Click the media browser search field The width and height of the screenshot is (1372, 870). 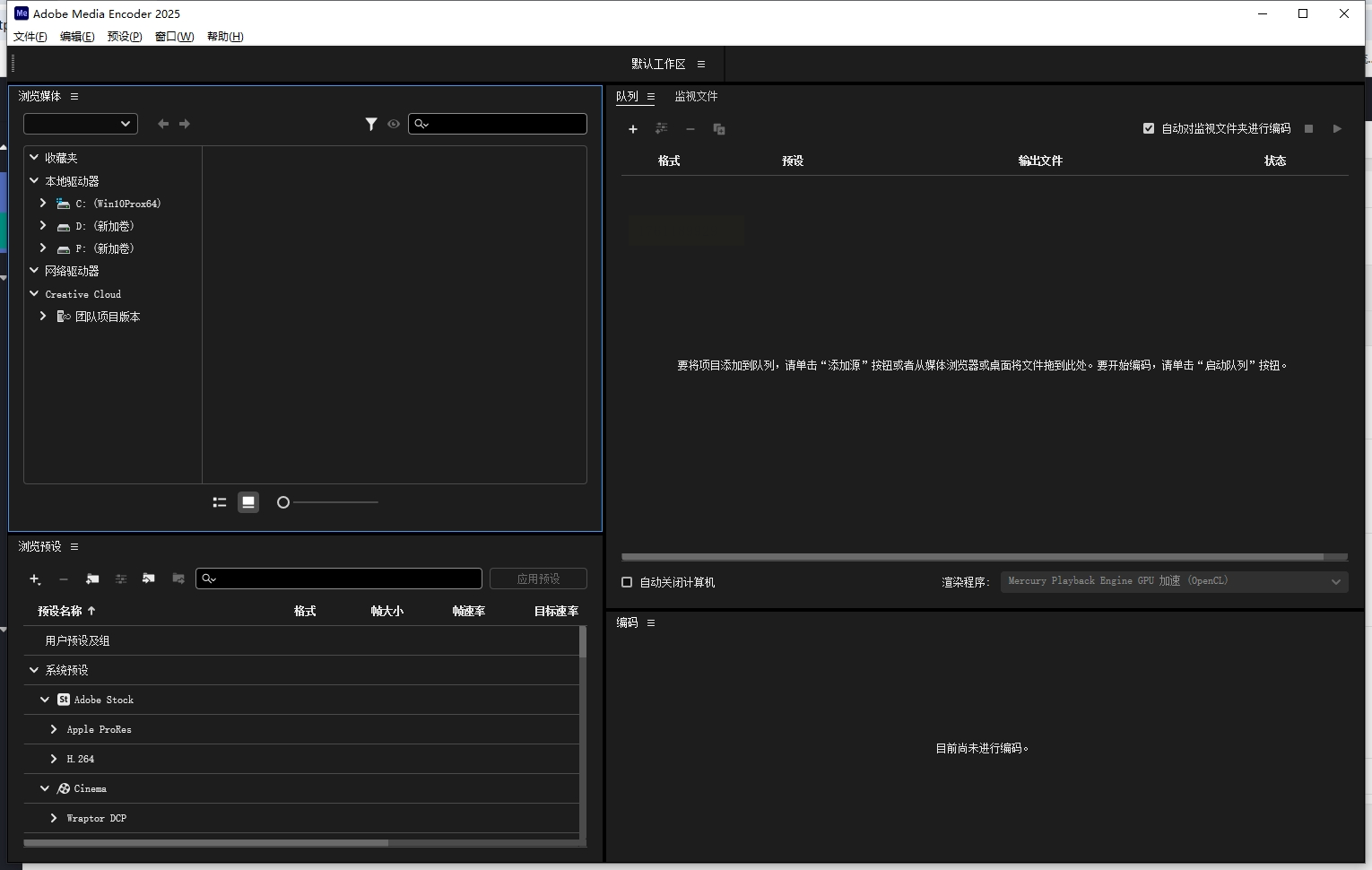pos(498,124)
